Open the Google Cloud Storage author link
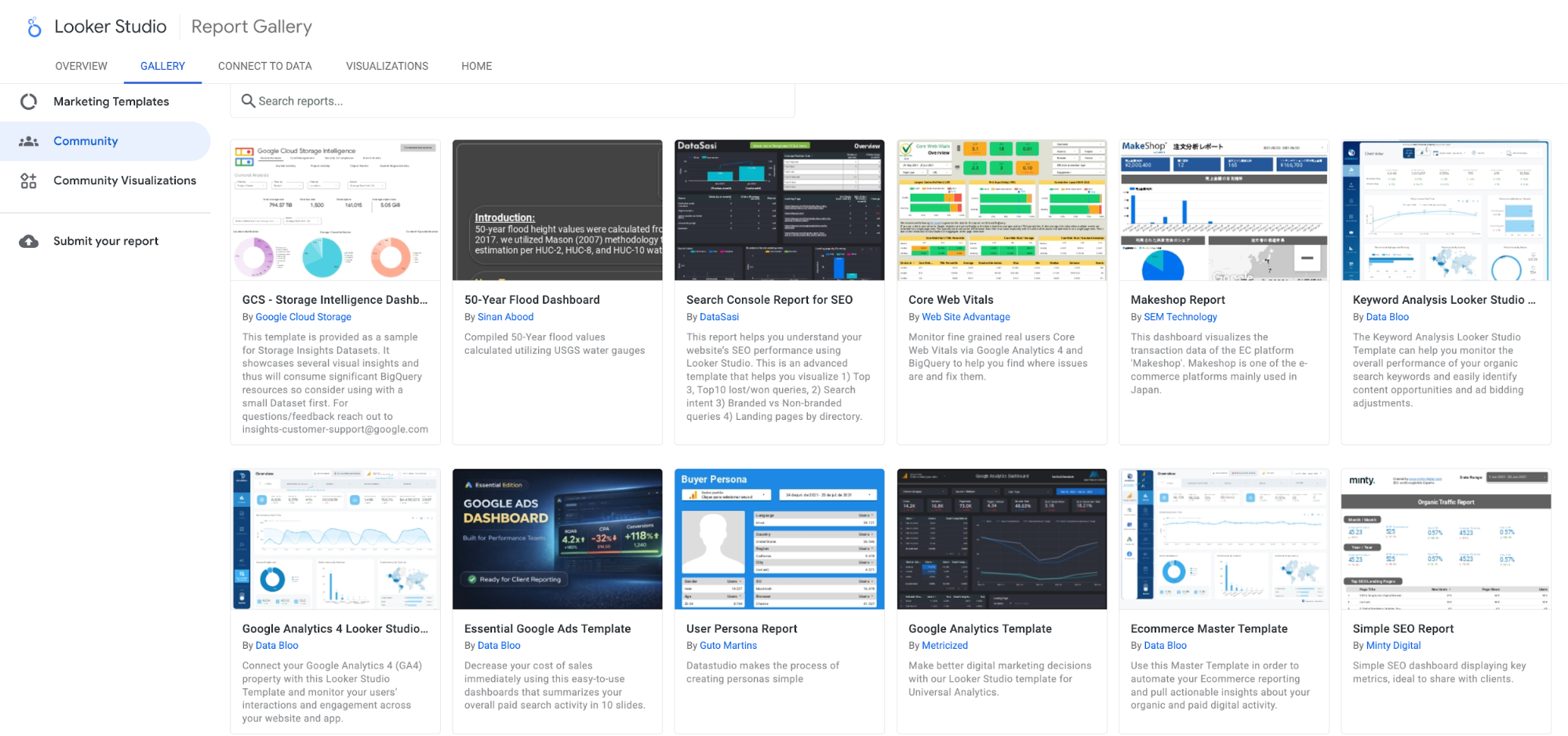 pos(304,317)
